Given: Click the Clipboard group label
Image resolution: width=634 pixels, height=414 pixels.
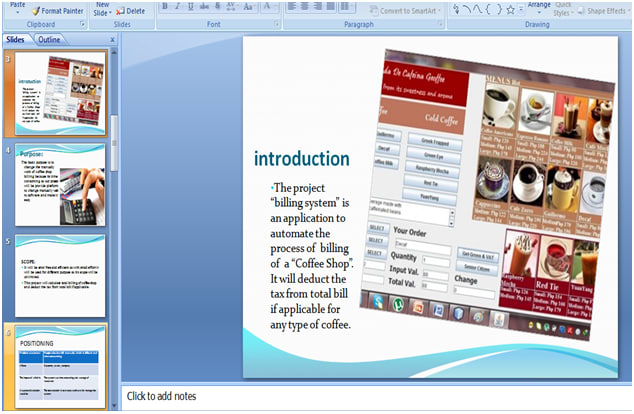Looking at the screenshot, I should click(40, 25).
